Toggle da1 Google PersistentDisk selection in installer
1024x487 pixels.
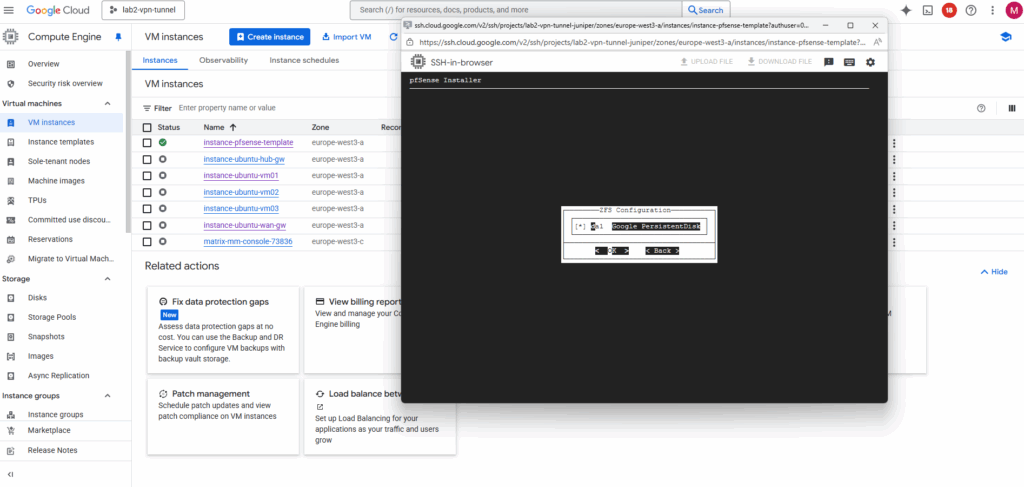(x=581, y=227)
